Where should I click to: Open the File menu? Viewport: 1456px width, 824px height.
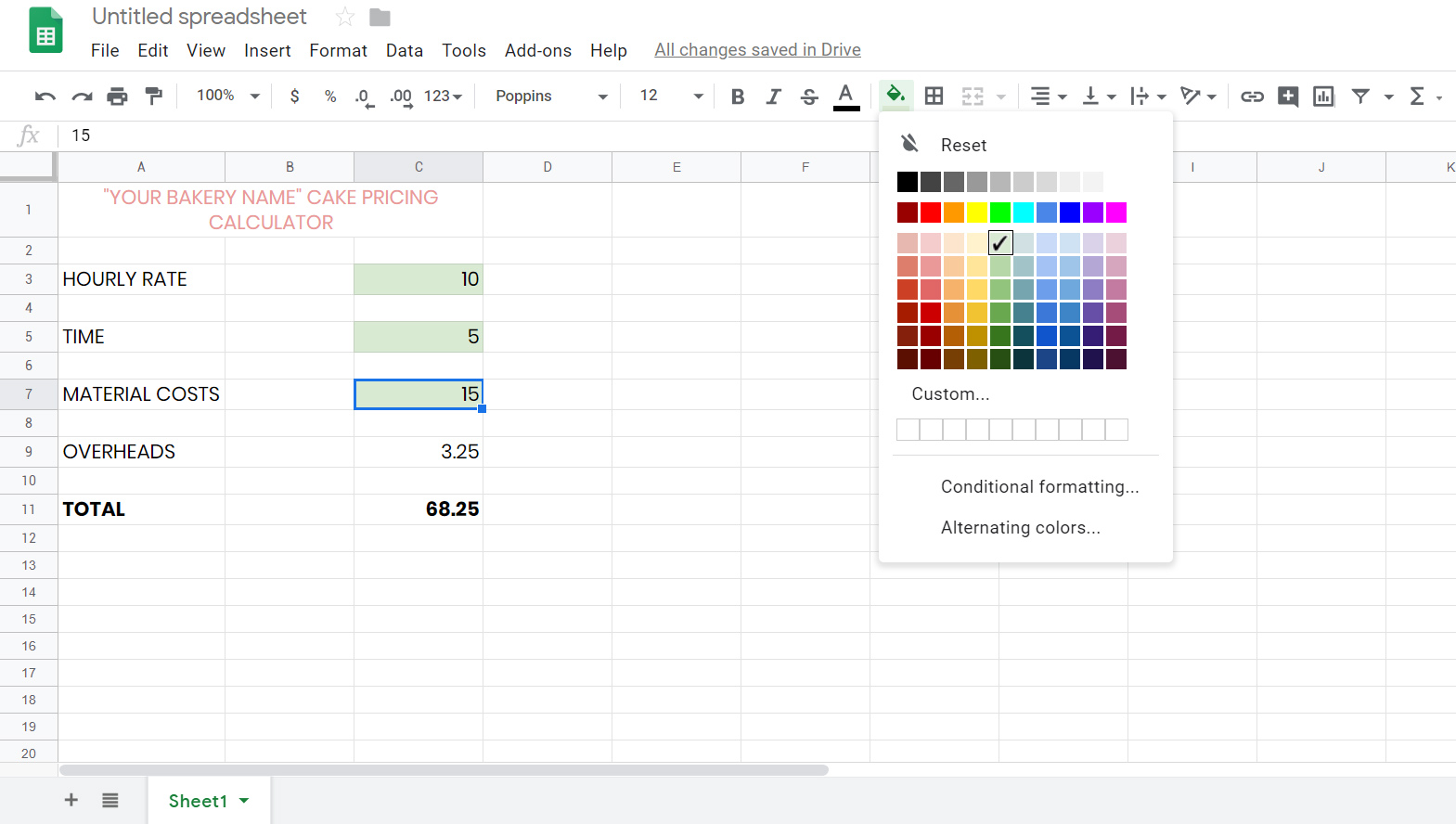click(x=105, y=50)
